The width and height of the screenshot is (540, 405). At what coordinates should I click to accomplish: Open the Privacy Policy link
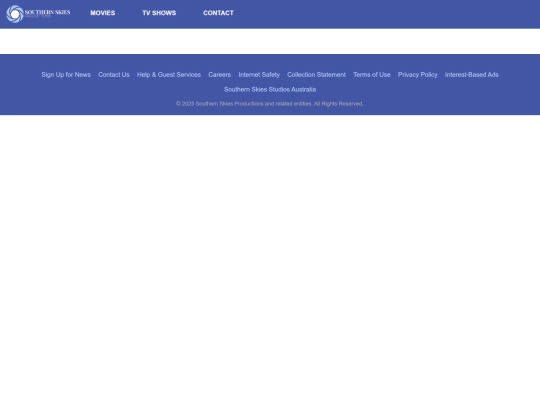pos(417,75)
